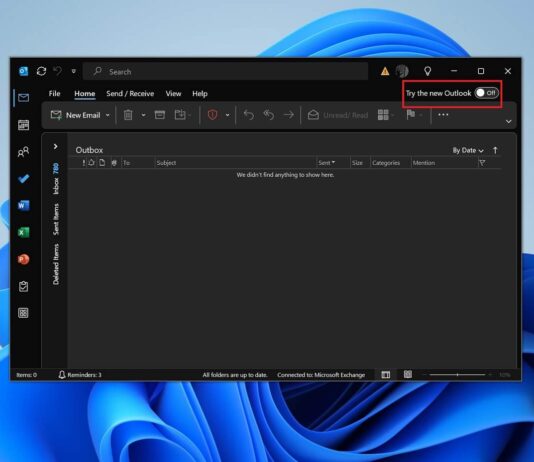Switch to Reading view in status bar
This screenshot has height=462, width=534.
(x=408, y=375)
